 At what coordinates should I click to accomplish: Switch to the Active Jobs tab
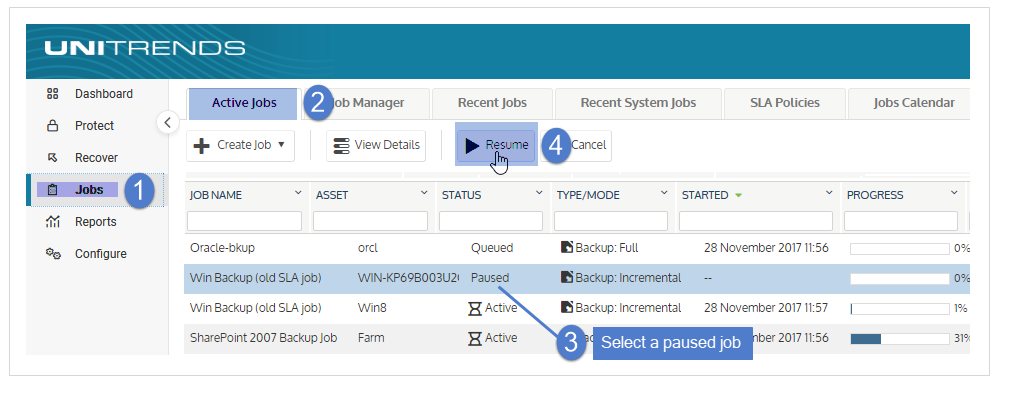[x=244, y=103]
